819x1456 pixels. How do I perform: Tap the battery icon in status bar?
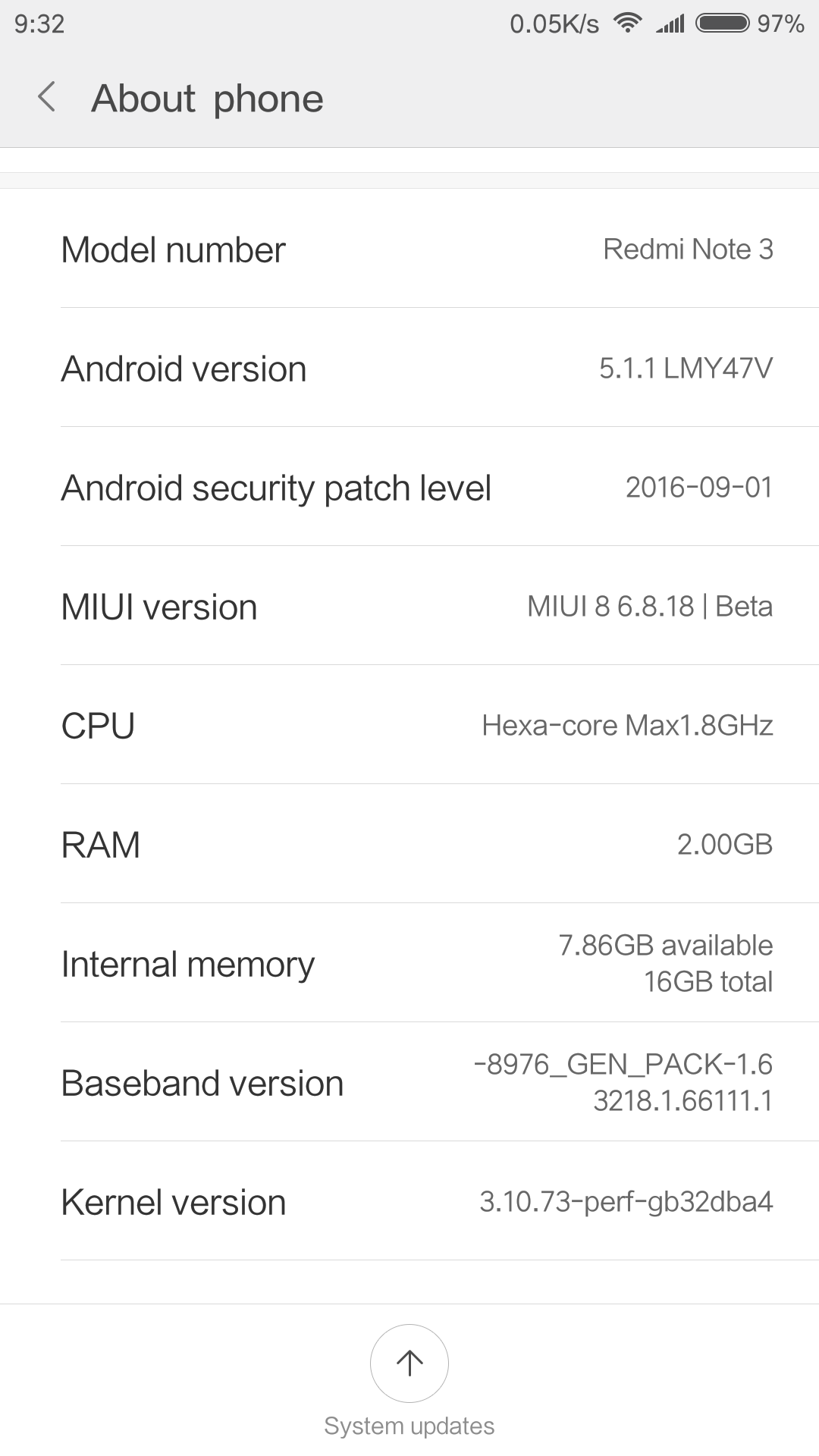pos(723,24)
